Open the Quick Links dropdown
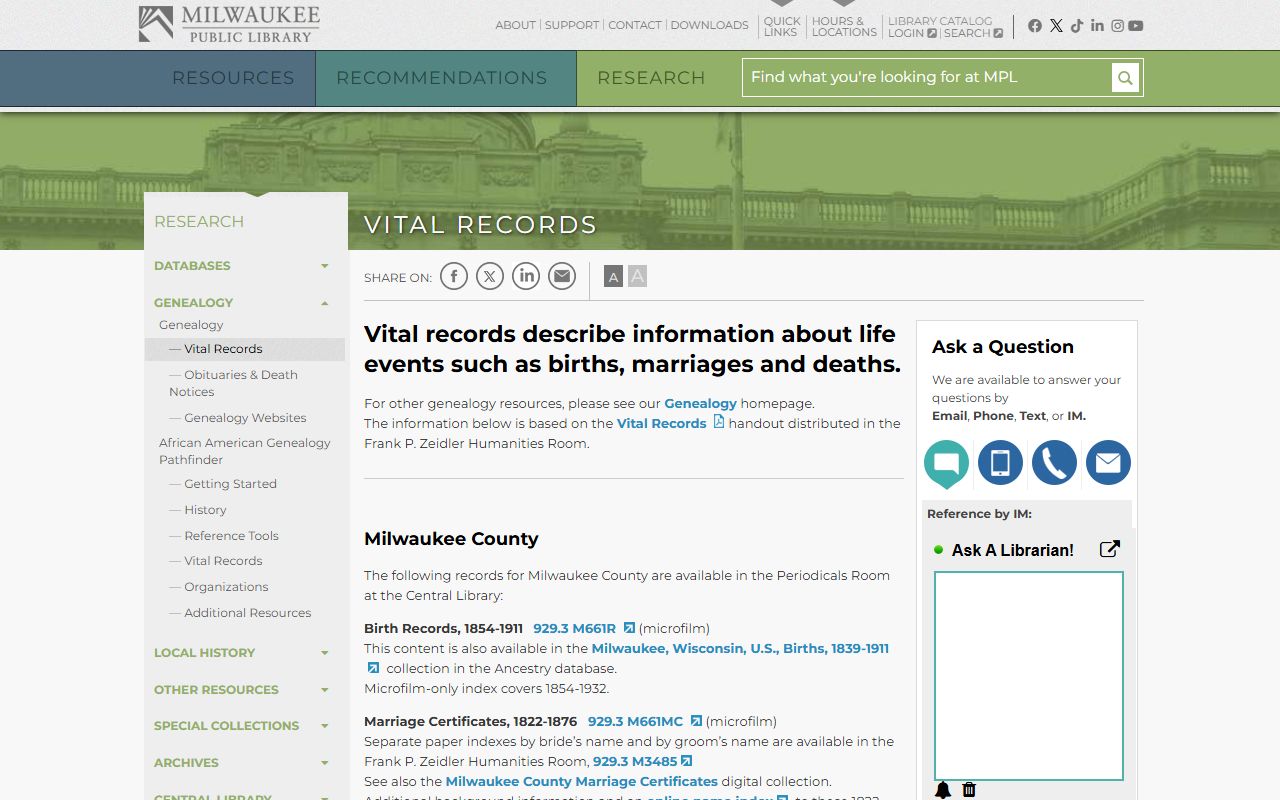 [782, 26]
